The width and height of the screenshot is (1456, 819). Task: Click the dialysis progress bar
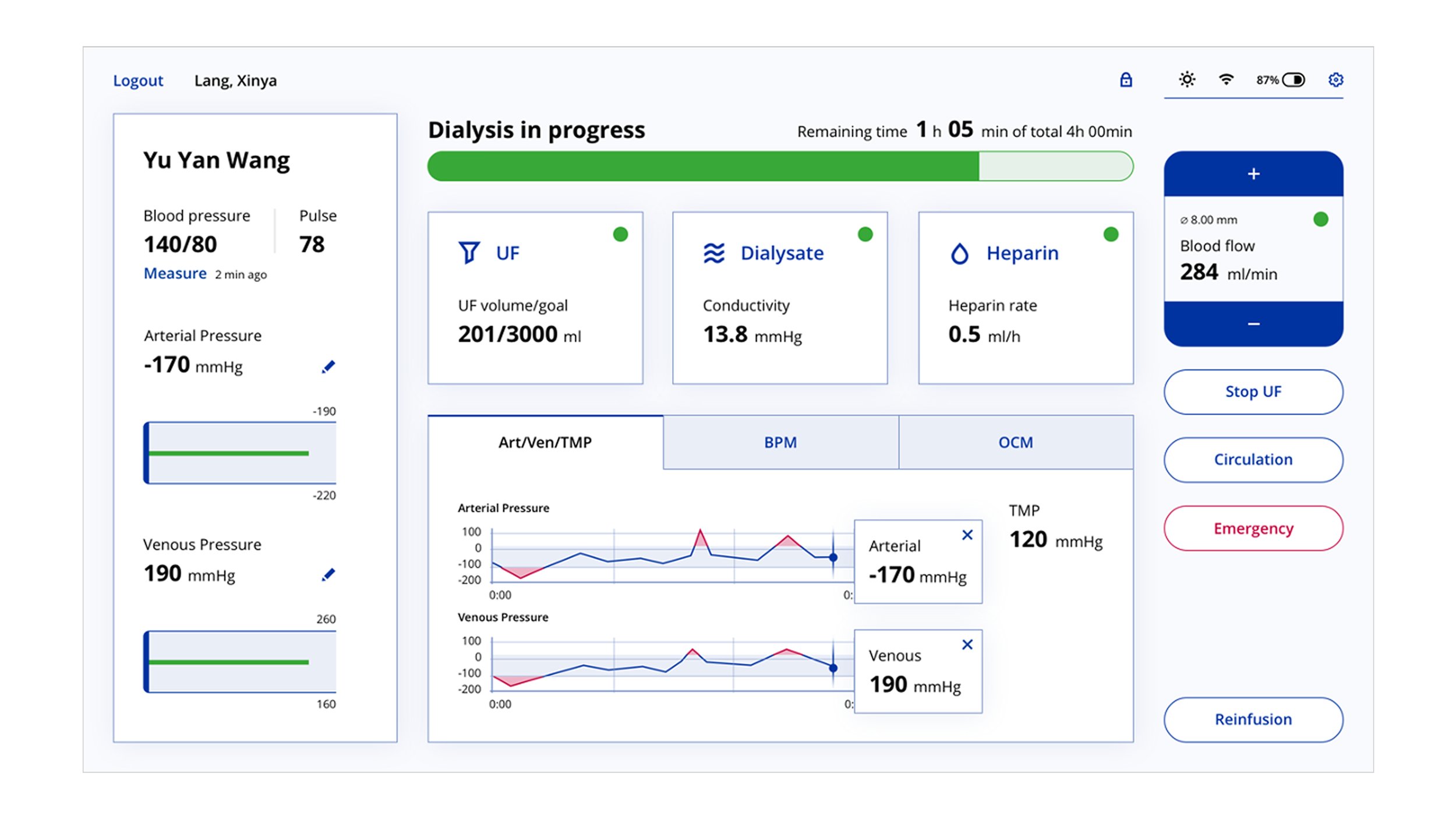[x=780, y=166]
